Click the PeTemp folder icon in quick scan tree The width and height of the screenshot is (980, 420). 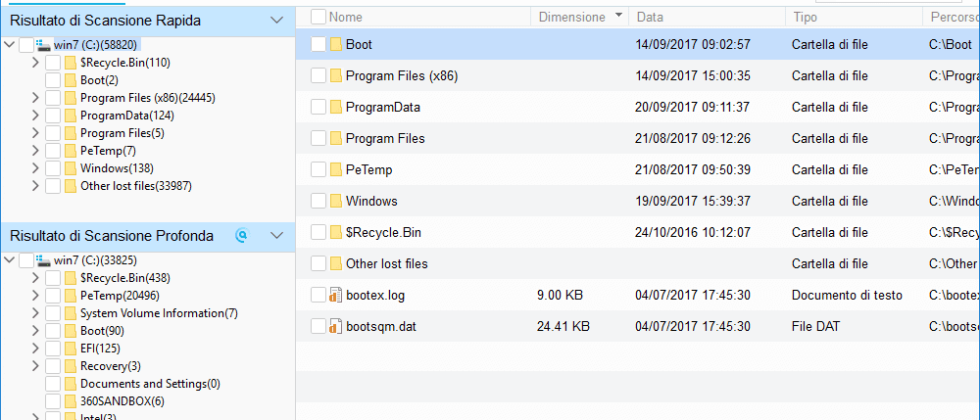coord(70,150)
